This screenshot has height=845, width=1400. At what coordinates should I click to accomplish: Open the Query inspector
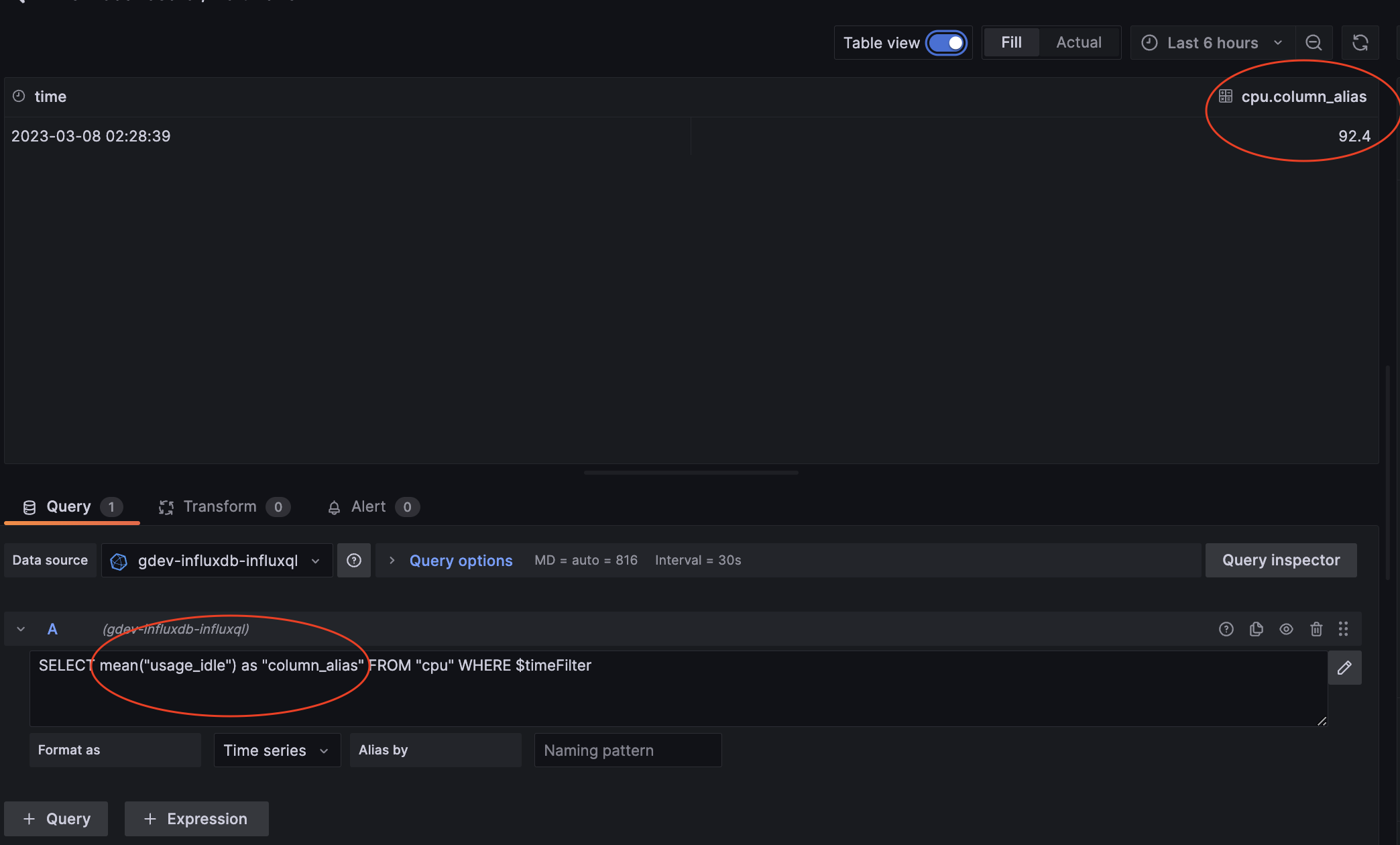point(1281,560)
